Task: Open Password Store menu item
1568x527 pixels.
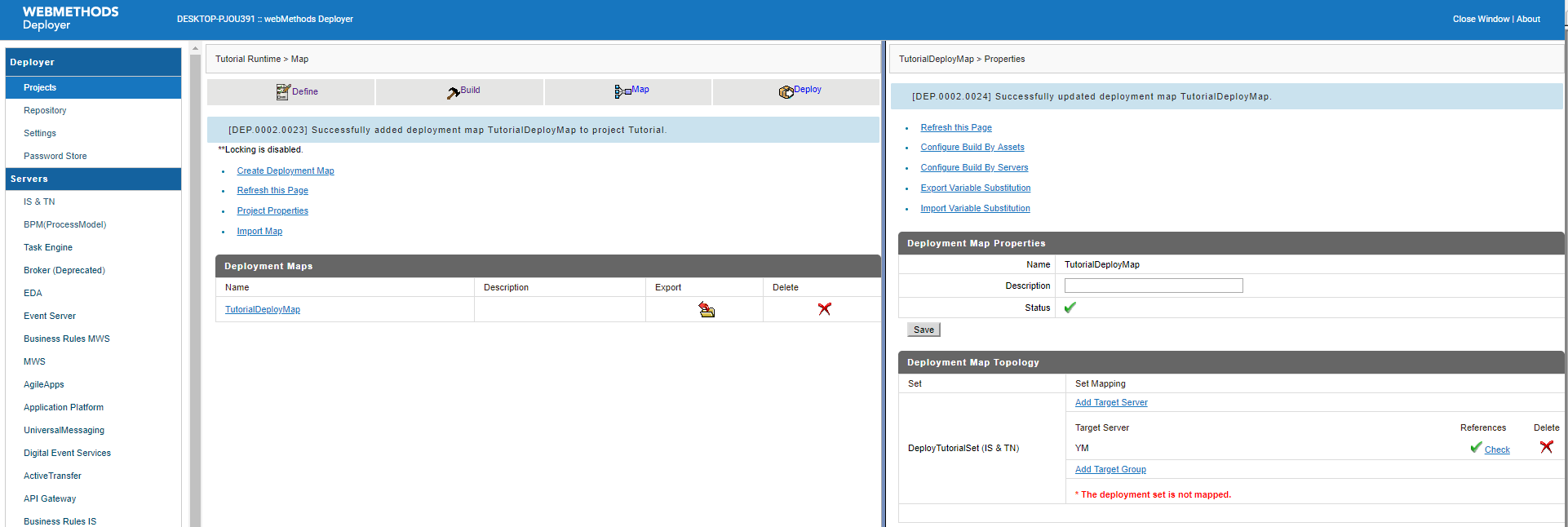Action: coord(55,156)
